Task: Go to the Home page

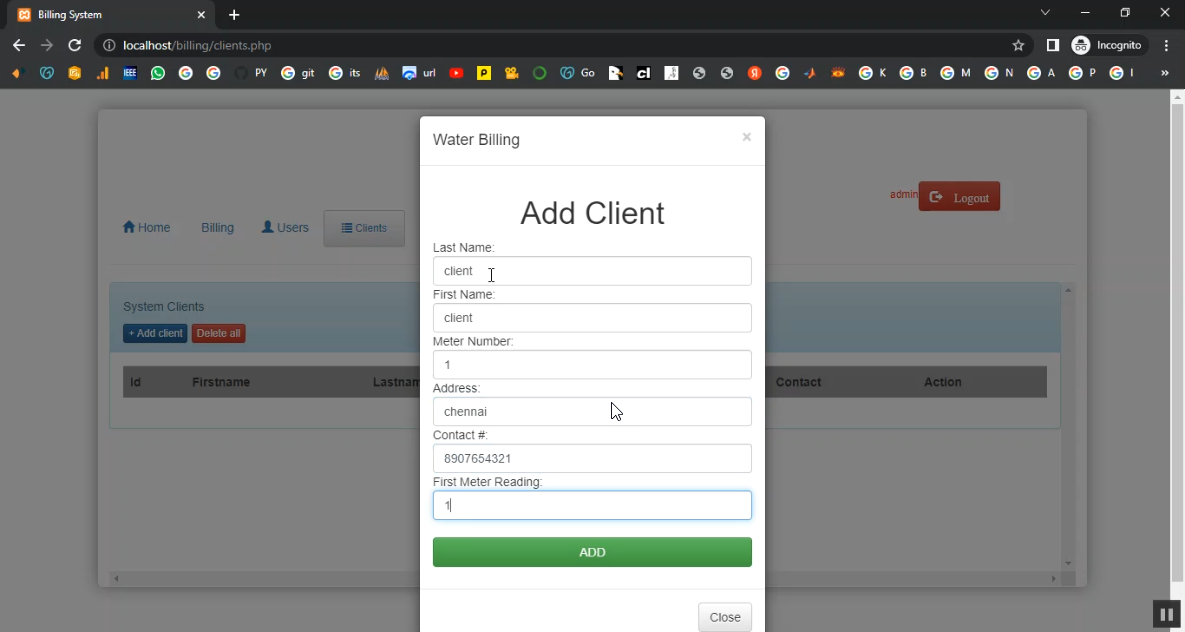Action: point(147,228)
